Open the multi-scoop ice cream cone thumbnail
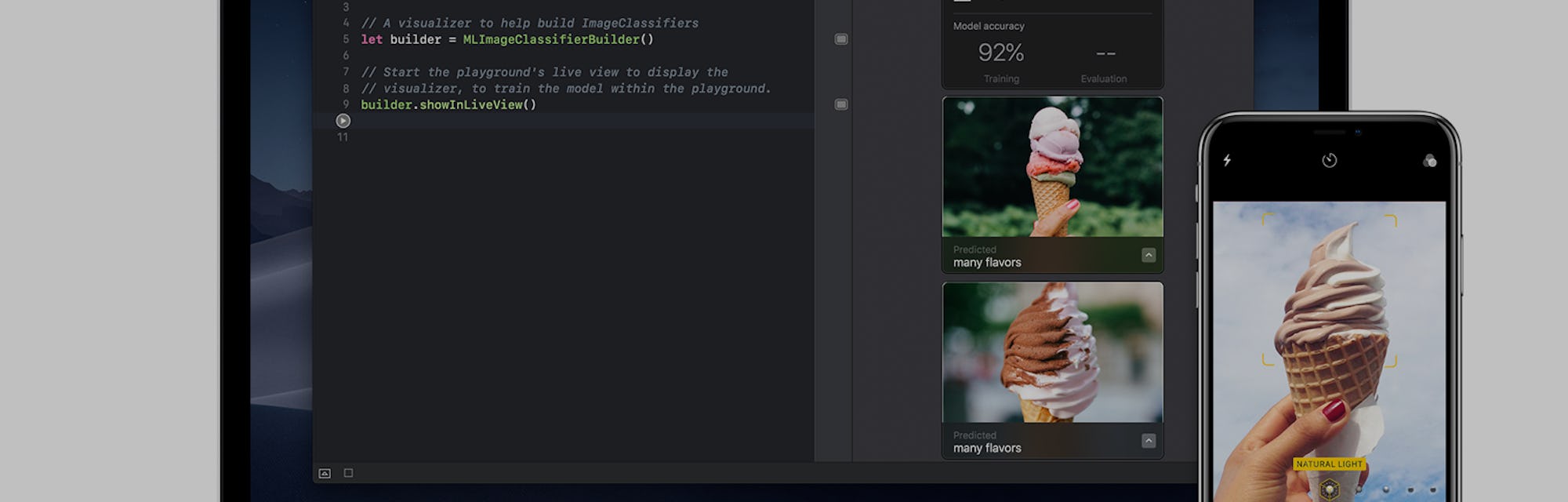1568x502 pixels. click(1052, 167)
